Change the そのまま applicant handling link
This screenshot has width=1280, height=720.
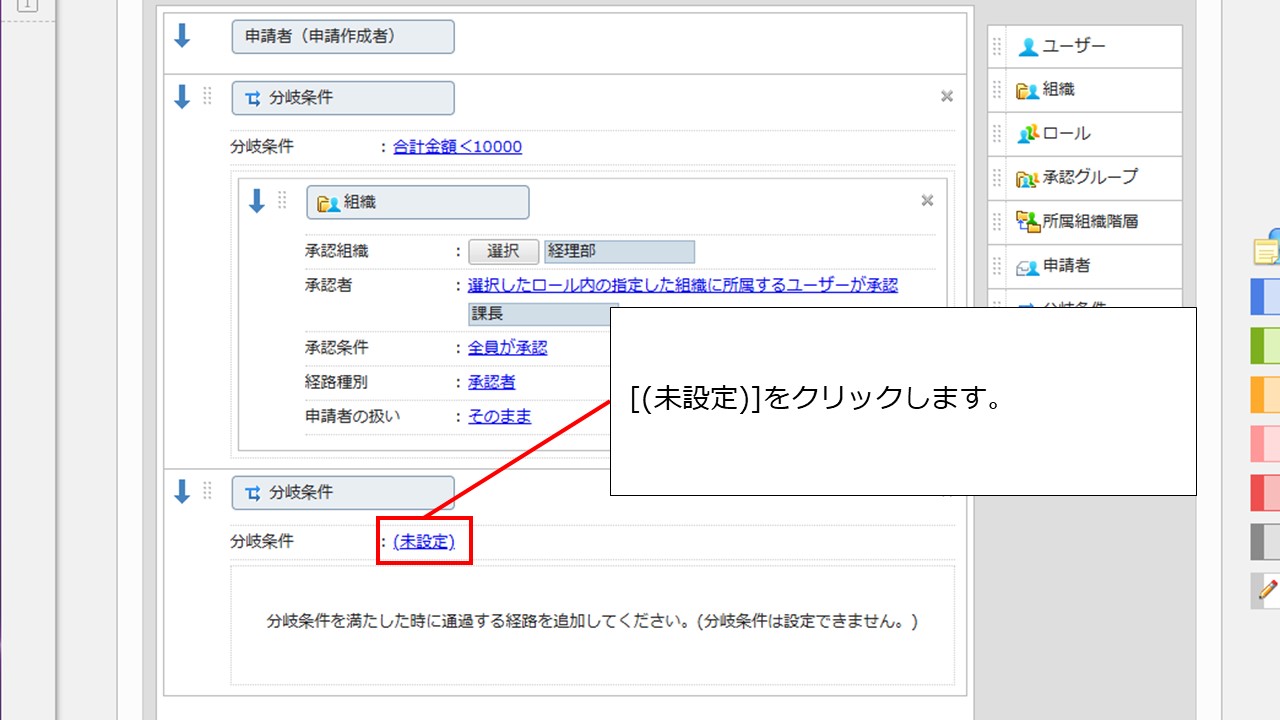tap(499, 416)
